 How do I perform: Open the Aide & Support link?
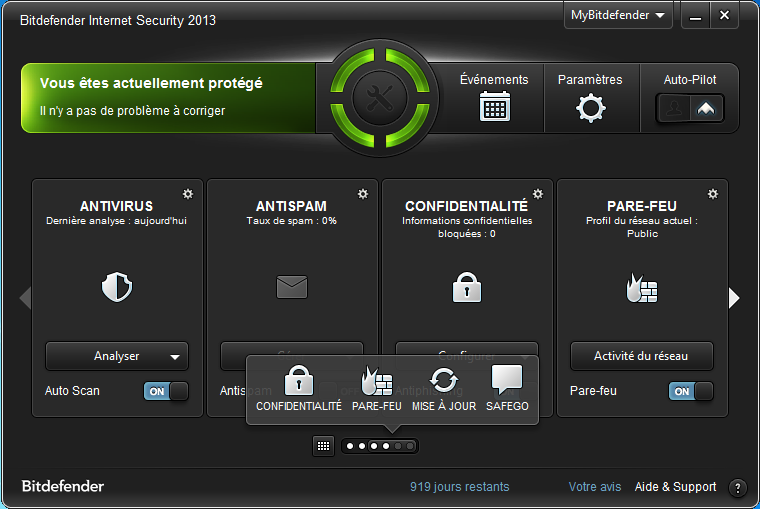tap(675, 487)
